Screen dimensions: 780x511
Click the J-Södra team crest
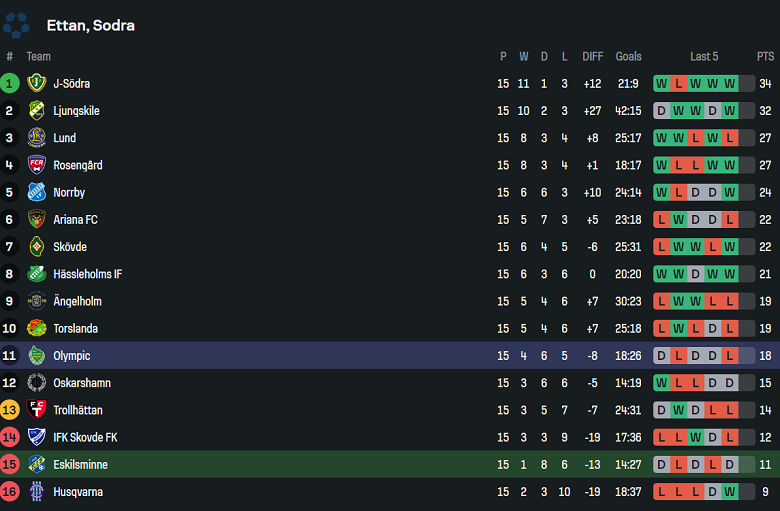coord(37,84)
